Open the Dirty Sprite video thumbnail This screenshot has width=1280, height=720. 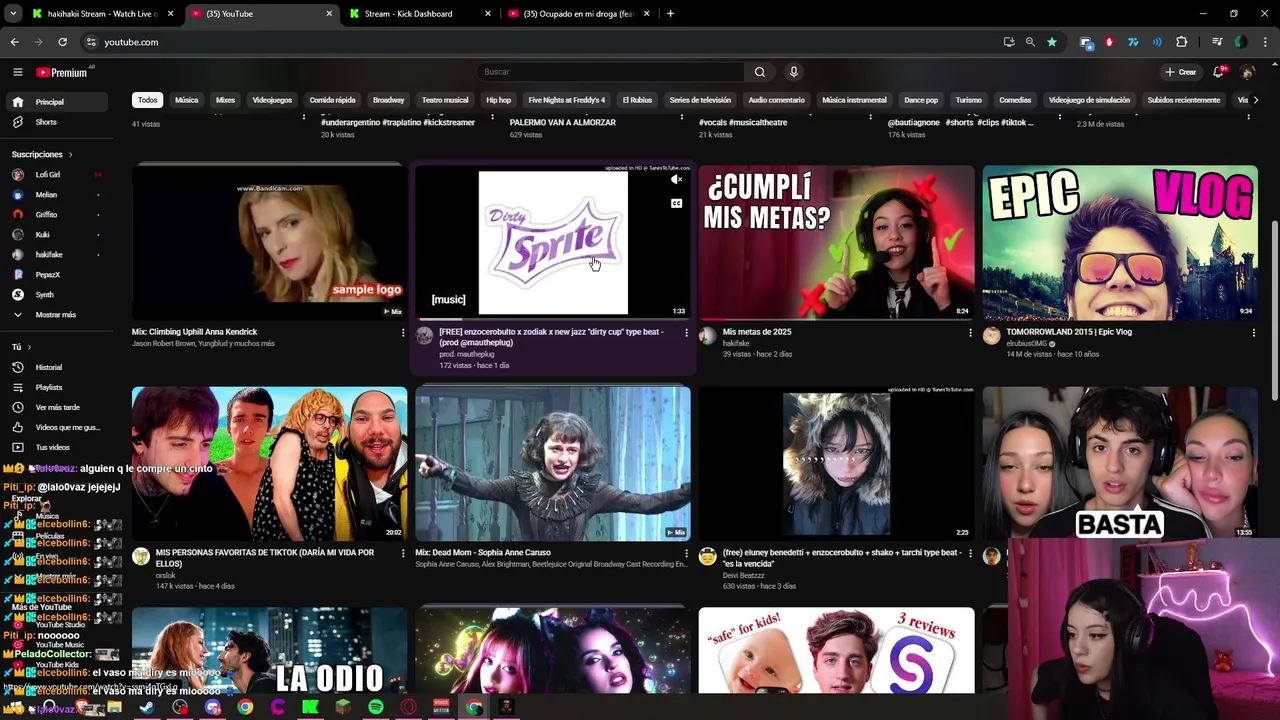tap(553, 243)
